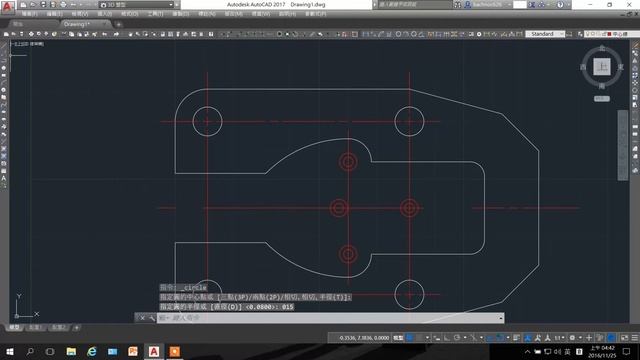This screenshot has width=640, height=360.
Task: Click the Undo arrow in the Standard toolbar
Action: (105, 34)
